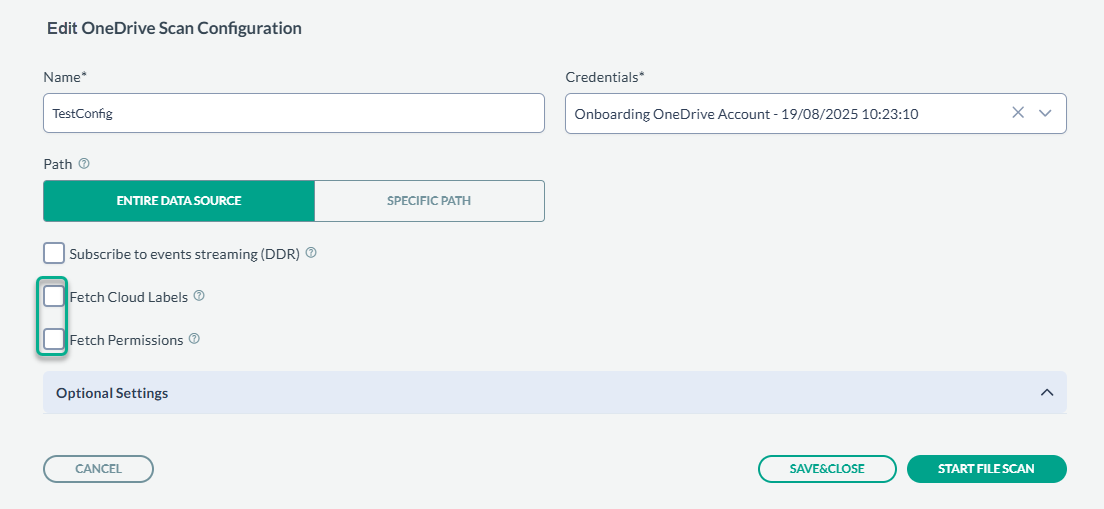This screenshot has width=1104, height=509.
Task: Open the events streaming (DDR) help icon
Action: pos(311,254)
